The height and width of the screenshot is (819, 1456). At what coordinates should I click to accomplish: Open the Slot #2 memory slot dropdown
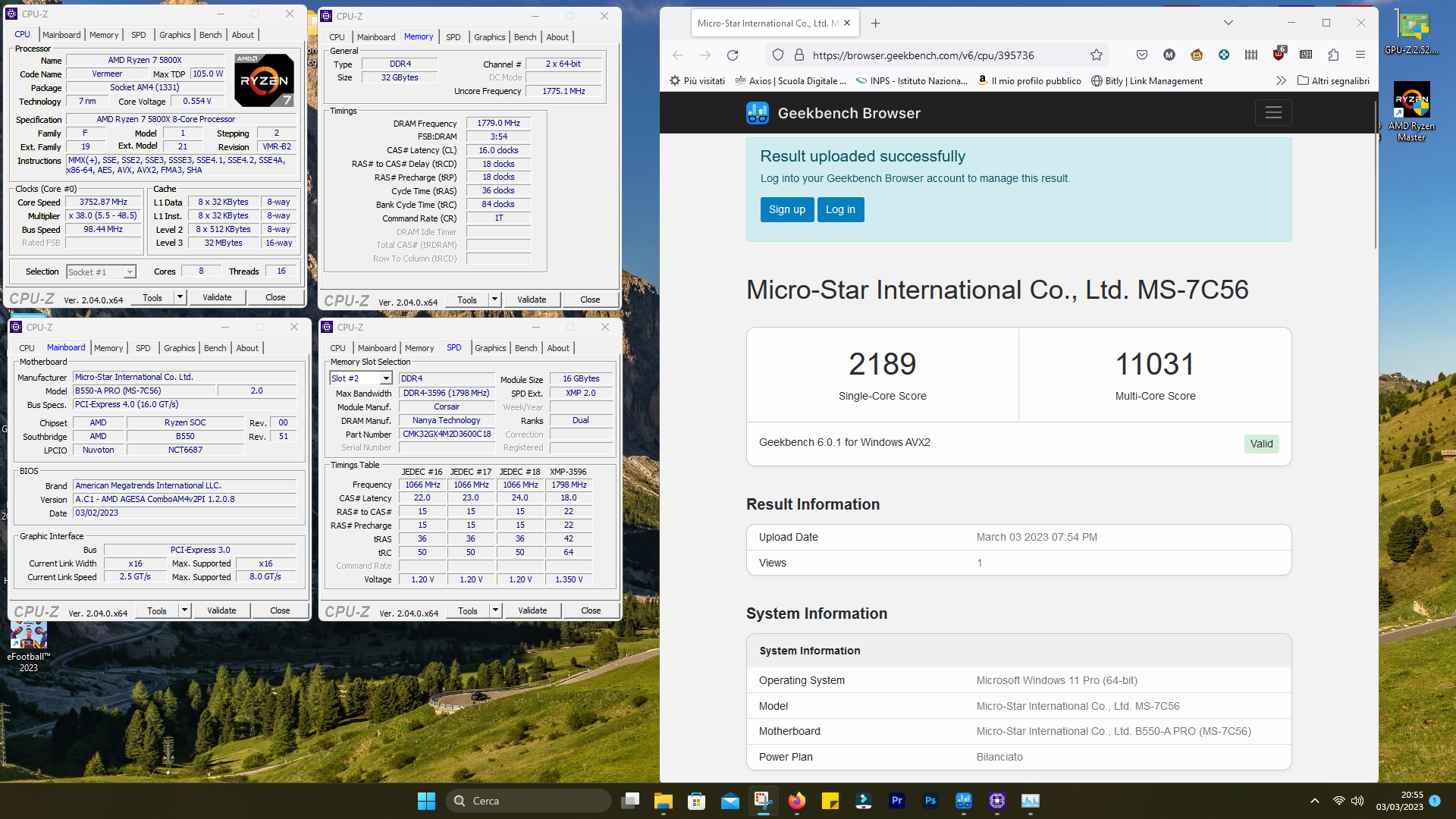[386, 378]
